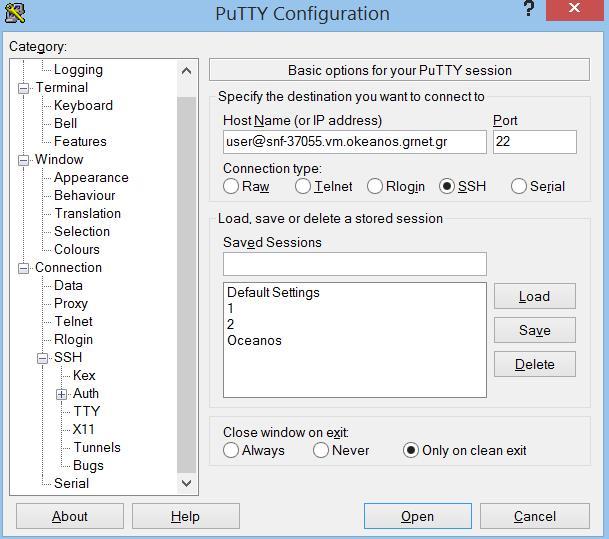This screenshot has height=539, width=609.
Task: Save the current session
Action: [x=535, y=330]
